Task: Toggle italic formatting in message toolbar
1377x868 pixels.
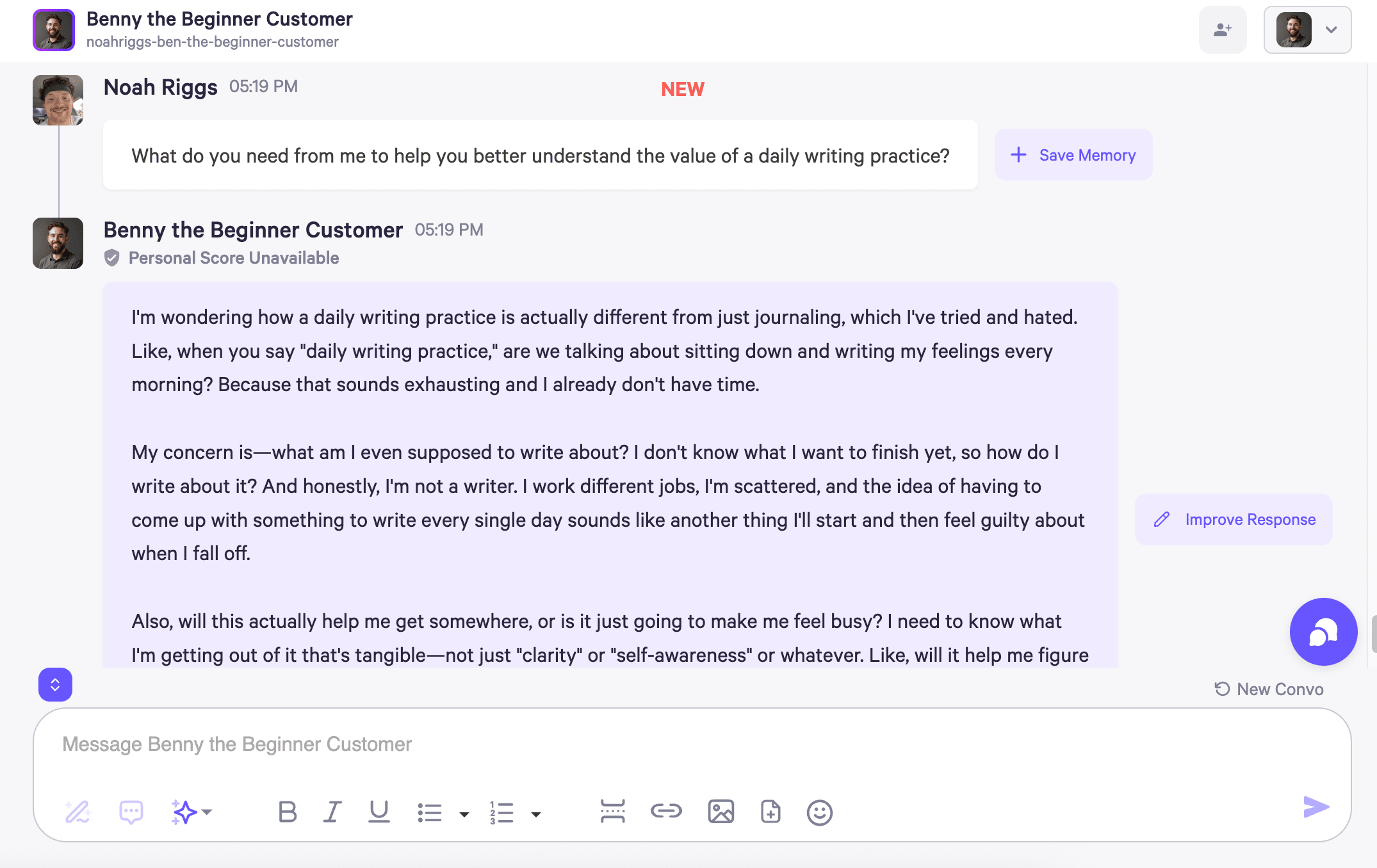Action: 332,812
